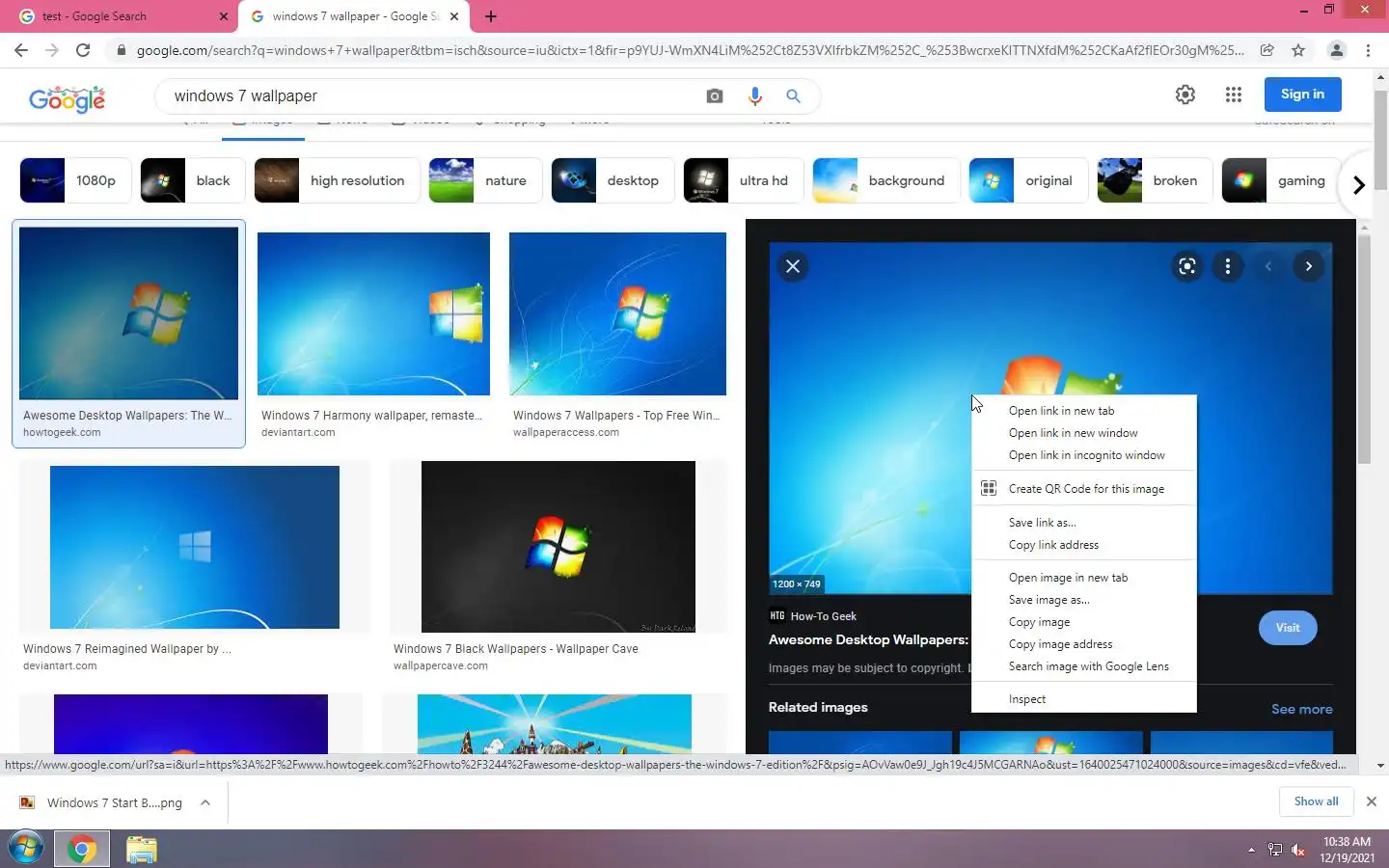The height and width of the screenshot is (868, 1389).
Task: Click the See more link
Action: pos(1301,709)
